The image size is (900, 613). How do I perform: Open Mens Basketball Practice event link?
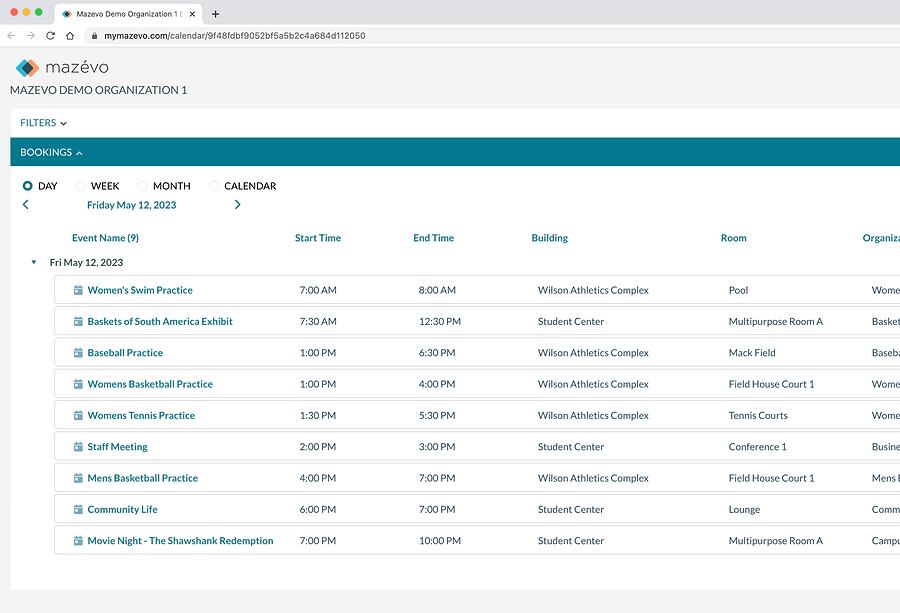pos(142,478)
